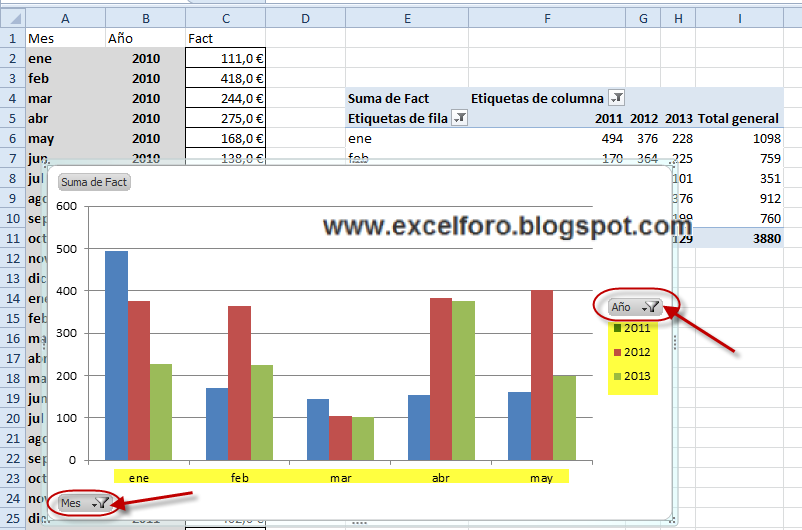802x530 pixels.
Task: Select row 4 header
Action: point(13,98)
